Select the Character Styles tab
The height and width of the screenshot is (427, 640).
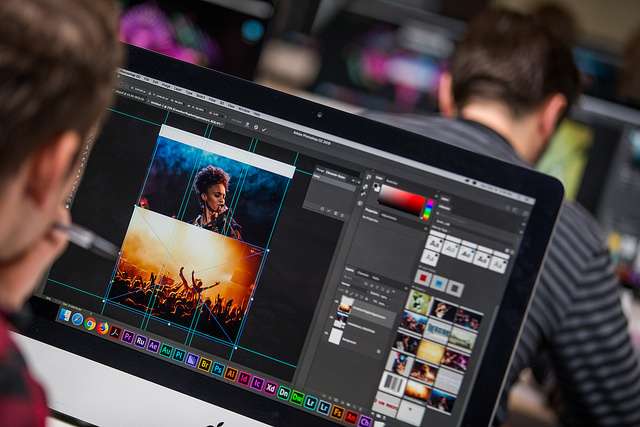pyautogui.click(x=336, y=175)
